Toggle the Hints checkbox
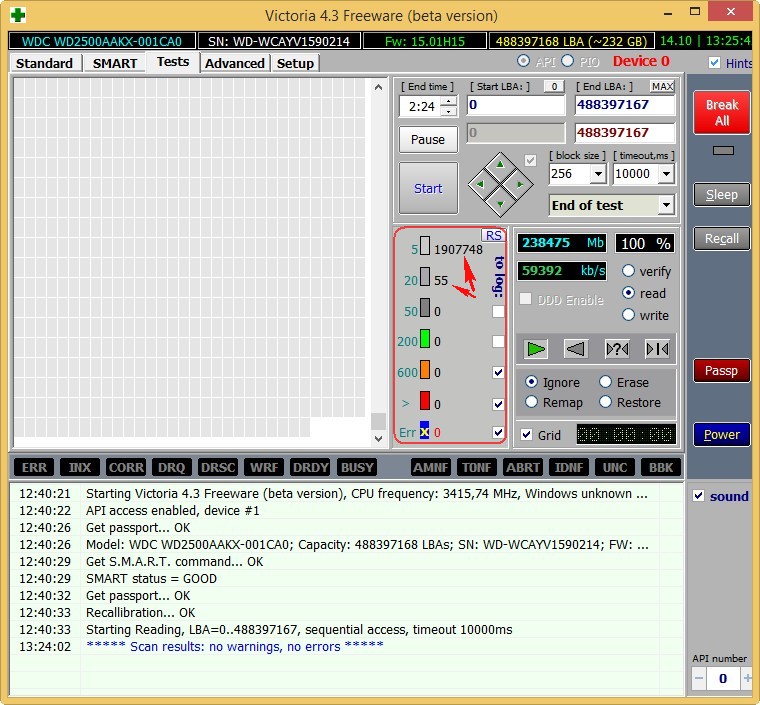The width and height of the screenshot is (760, 705). point(714,63)
